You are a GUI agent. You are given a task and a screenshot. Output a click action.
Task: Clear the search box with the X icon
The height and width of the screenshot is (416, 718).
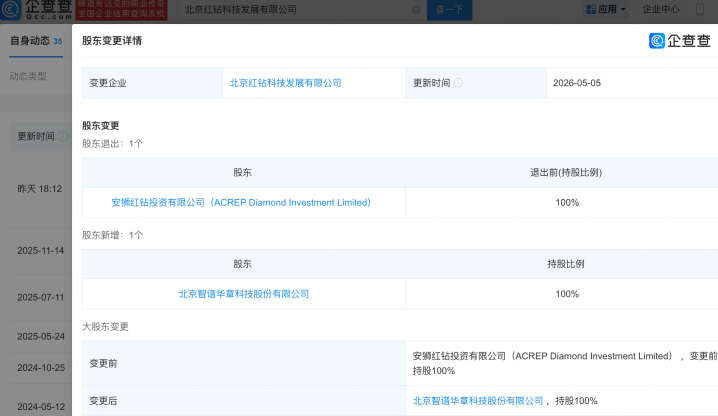click(x=416, y=9)
